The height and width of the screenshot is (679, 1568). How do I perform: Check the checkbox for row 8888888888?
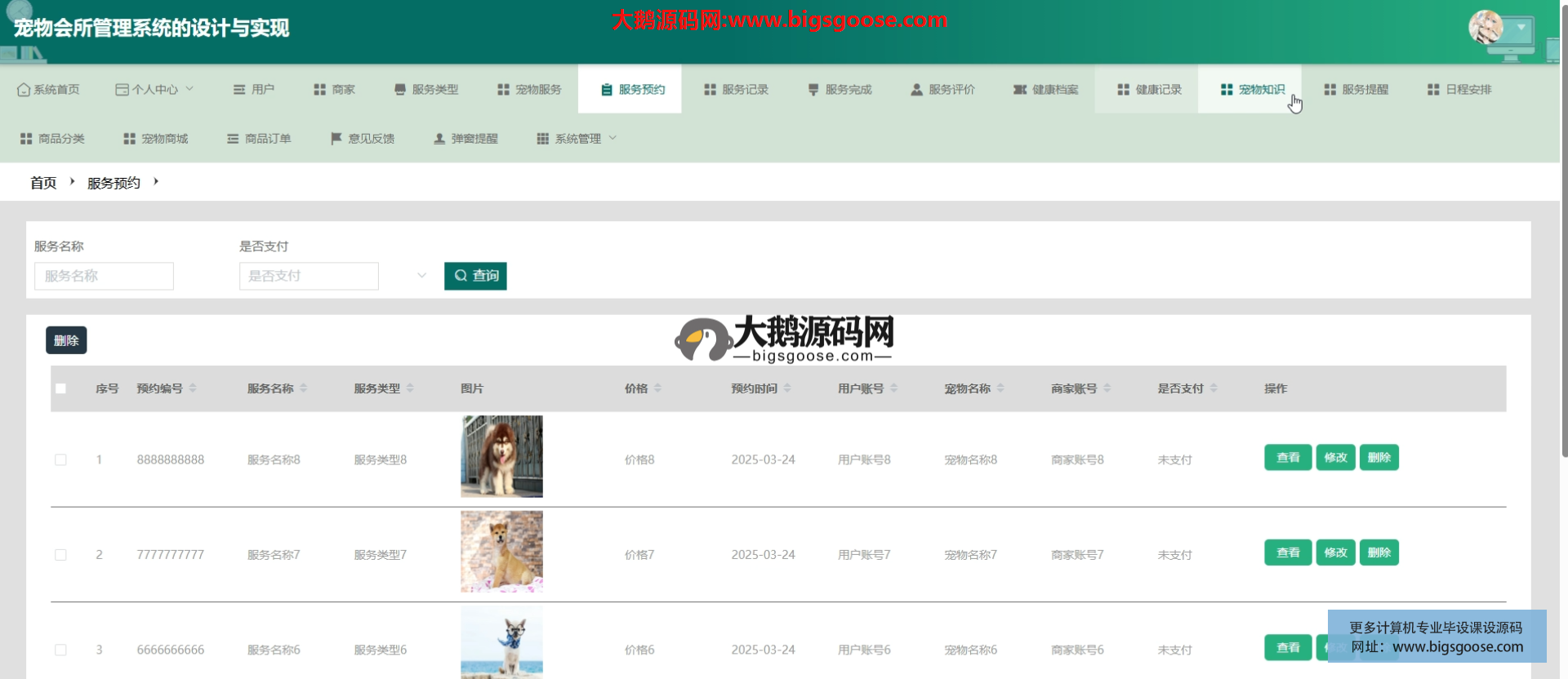(60, 460)
